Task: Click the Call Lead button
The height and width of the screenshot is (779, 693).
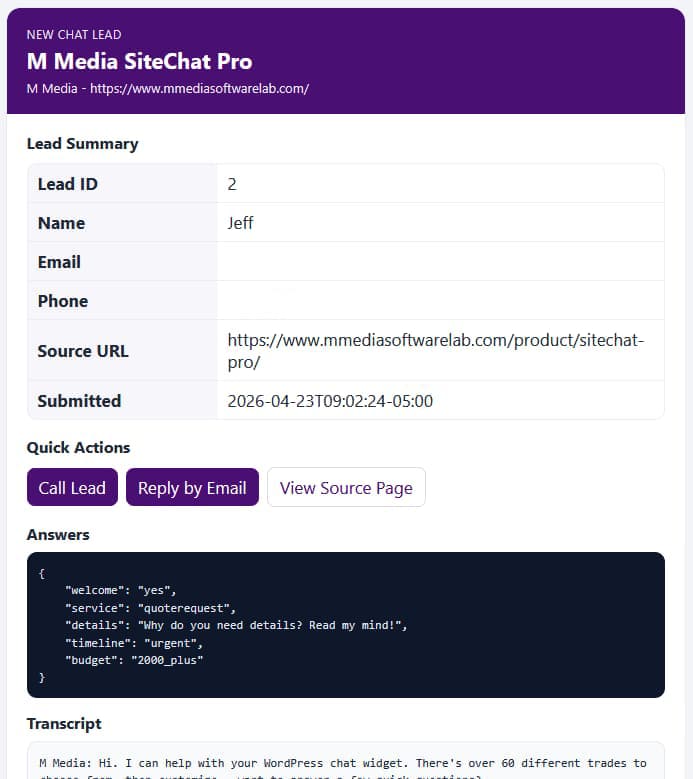Action: pyautogui.click(x=72, y=487)
